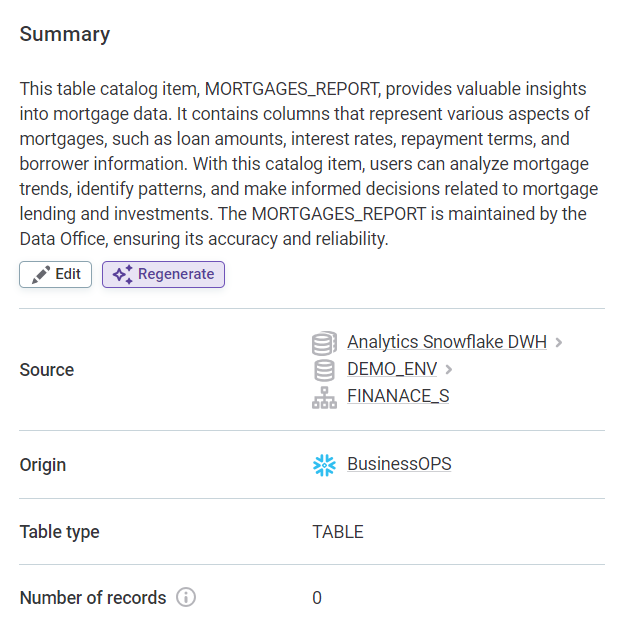Click the Snowflake logo icon beside BusinessOPS
Screen dimensions: 629x644
[x=324, y=464]
